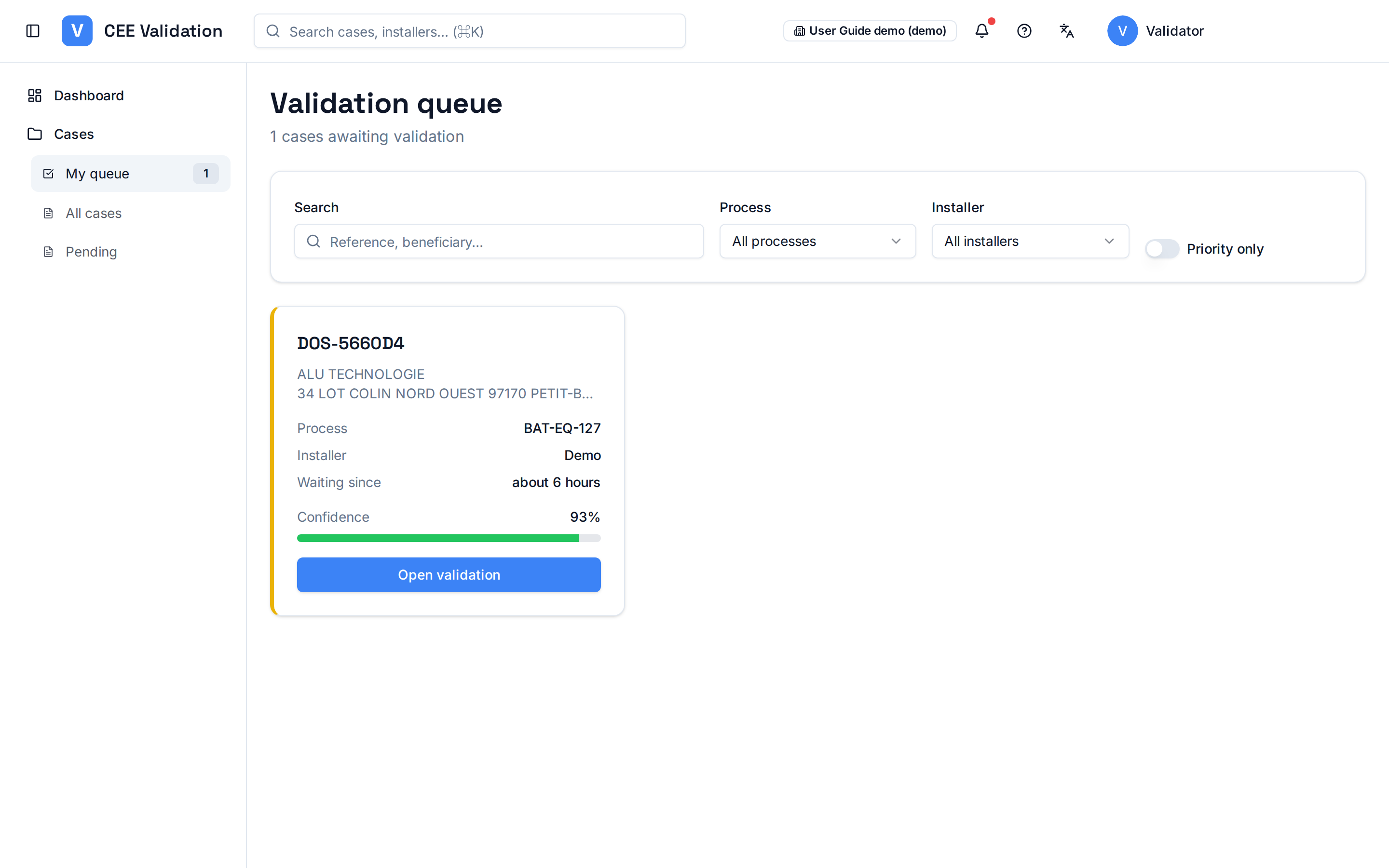1389x868 pixels.
Task: Open the User Guide demo organization selector
Action: (870, 31)
